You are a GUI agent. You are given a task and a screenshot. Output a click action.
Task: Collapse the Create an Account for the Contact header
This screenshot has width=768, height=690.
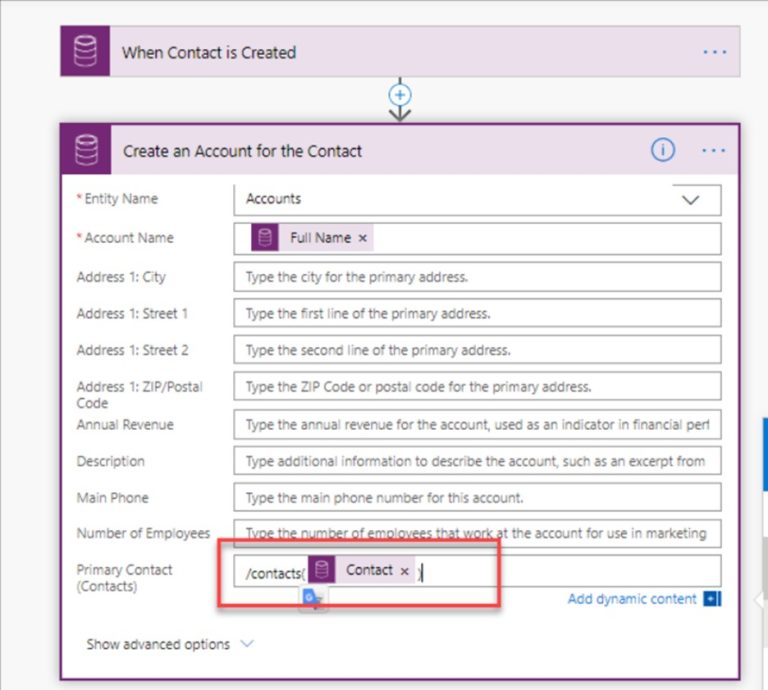tap(242, 151)
